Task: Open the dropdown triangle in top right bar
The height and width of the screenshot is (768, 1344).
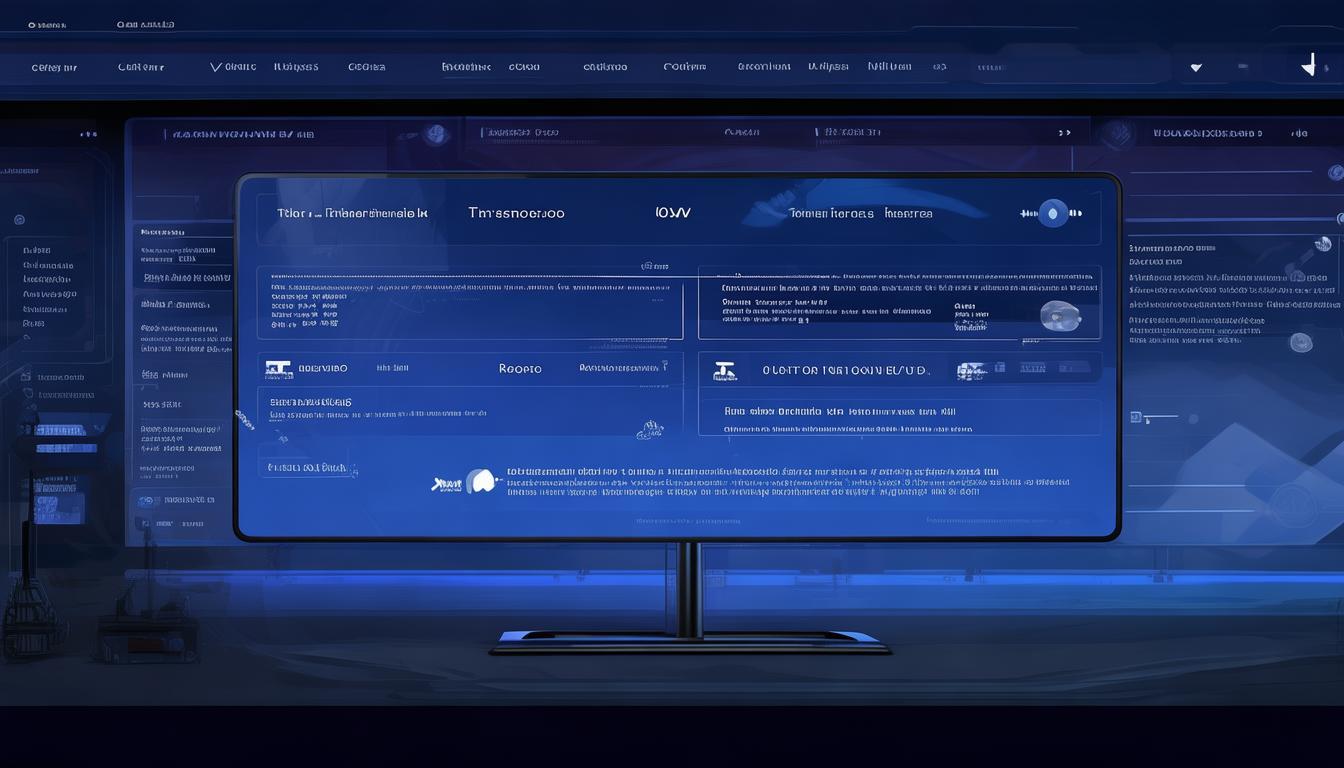Action: tap(1196, 68)
